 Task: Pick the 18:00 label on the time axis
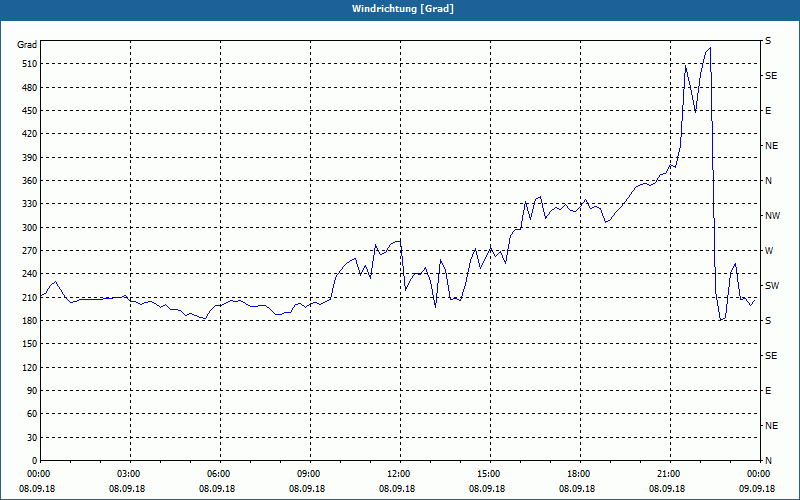click(578, 473)
